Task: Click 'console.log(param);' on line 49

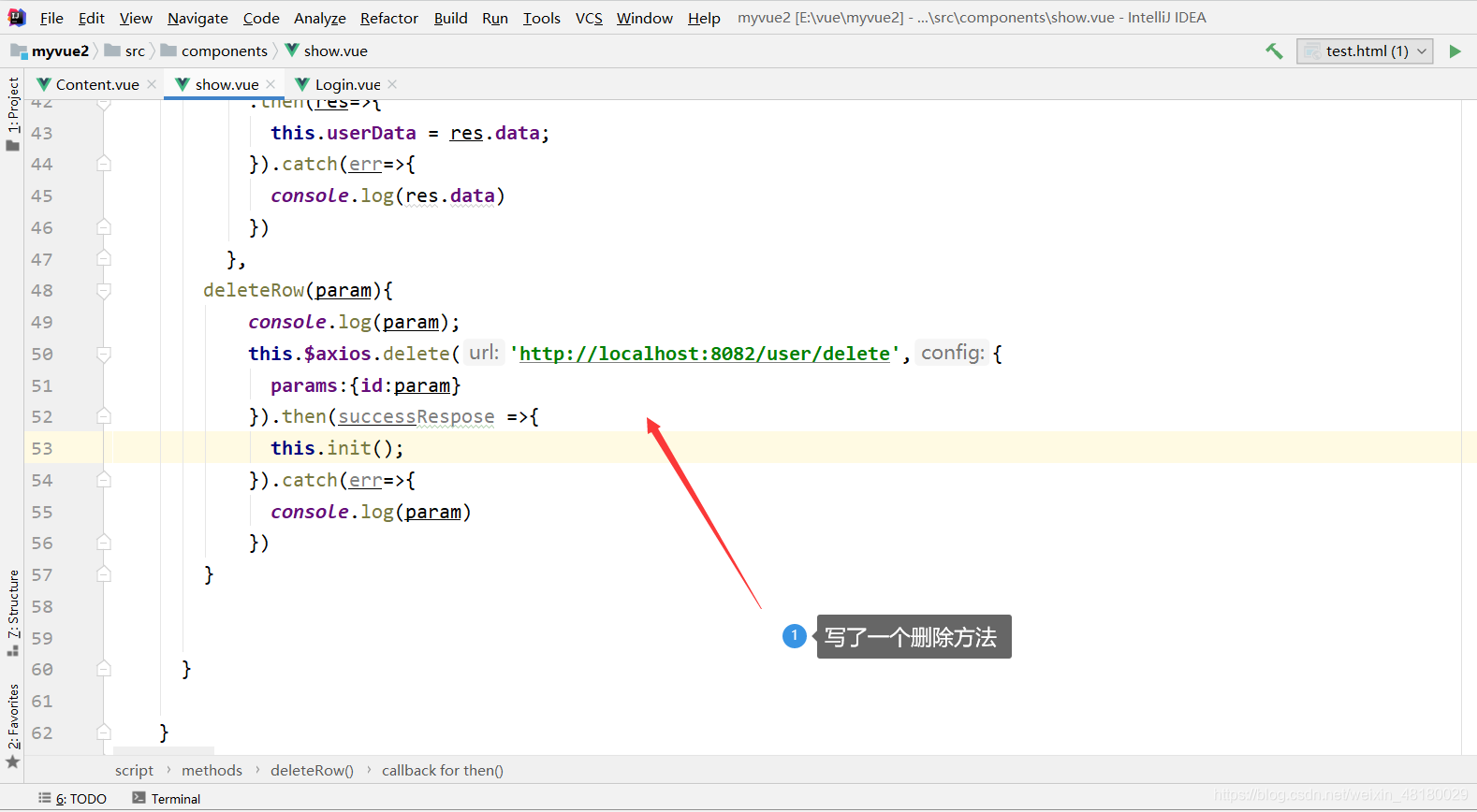Action: (x=354, y=322)
